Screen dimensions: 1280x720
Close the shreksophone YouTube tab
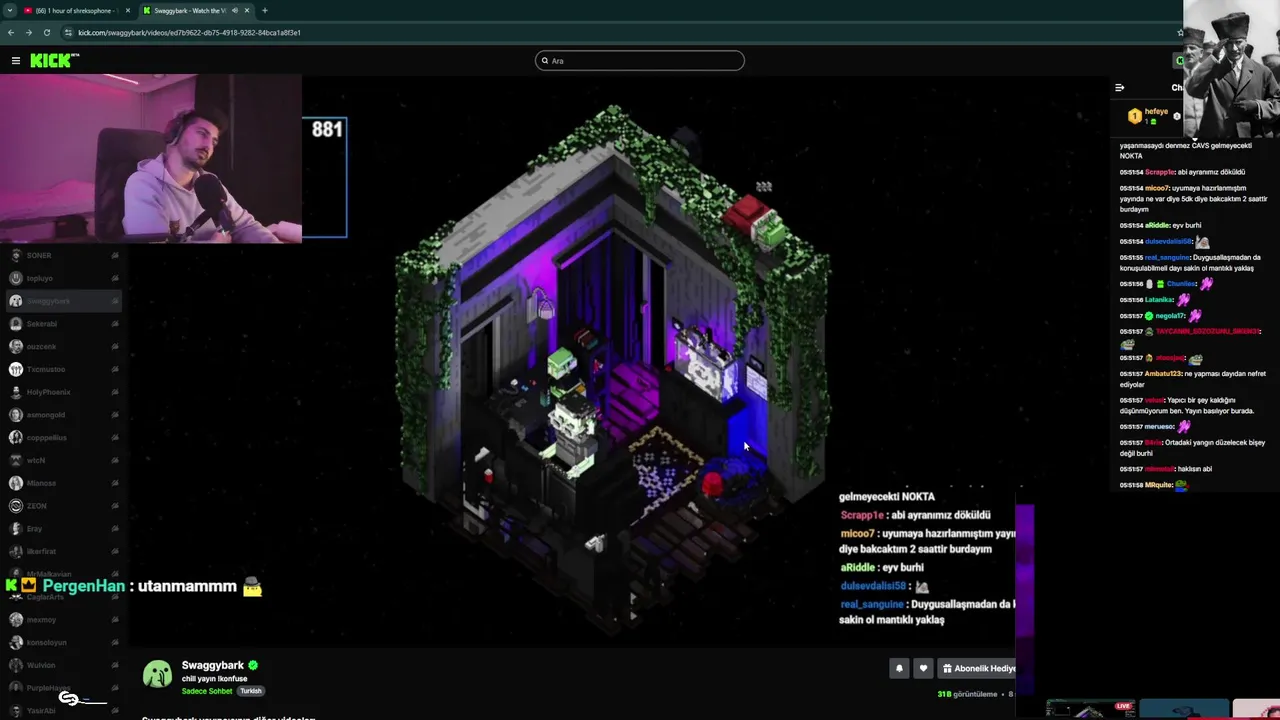(x=129, y=10)
